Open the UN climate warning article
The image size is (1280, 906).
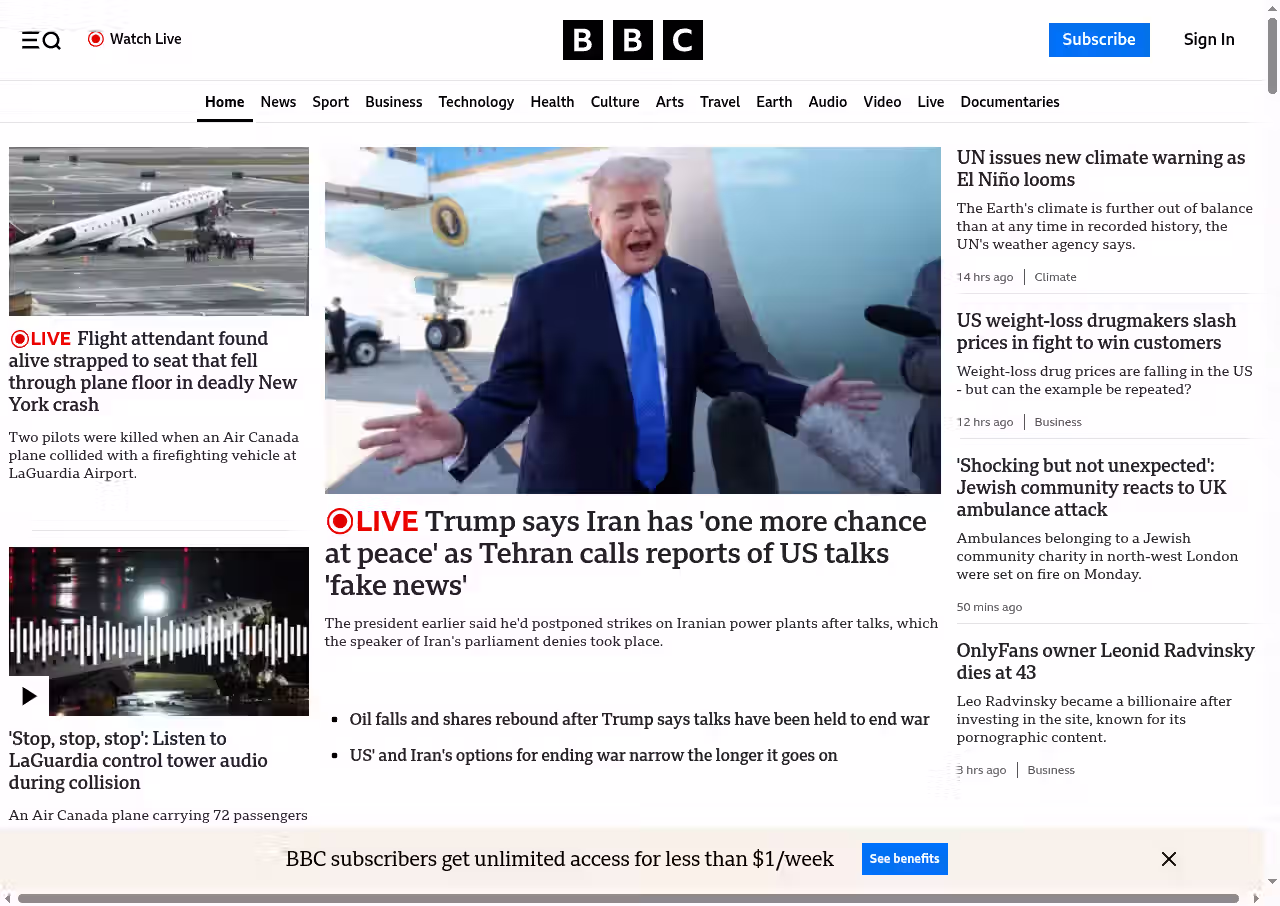coord(1100,169)
